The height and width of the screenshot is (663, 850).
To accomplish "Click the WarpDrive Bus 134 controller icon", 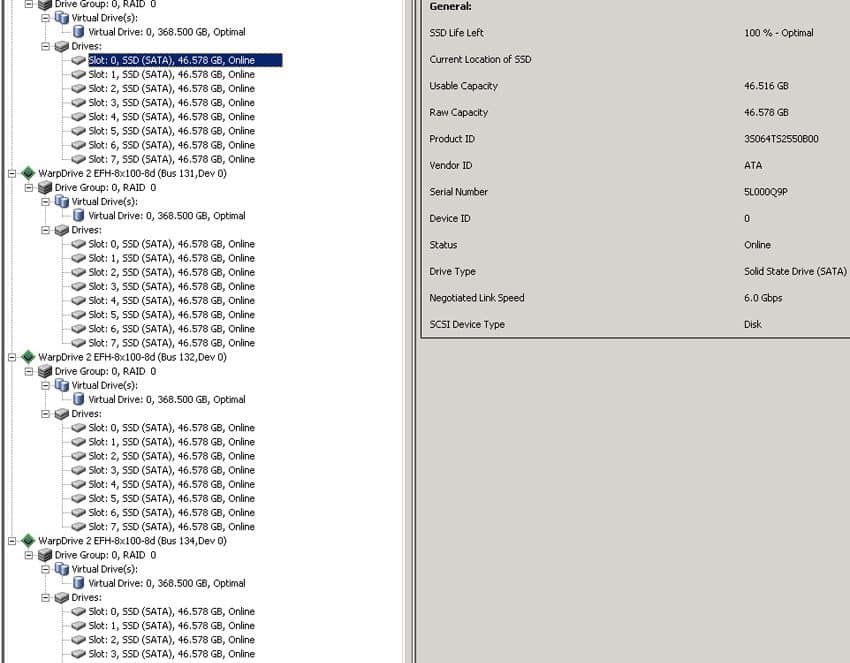I will [28, 541].
